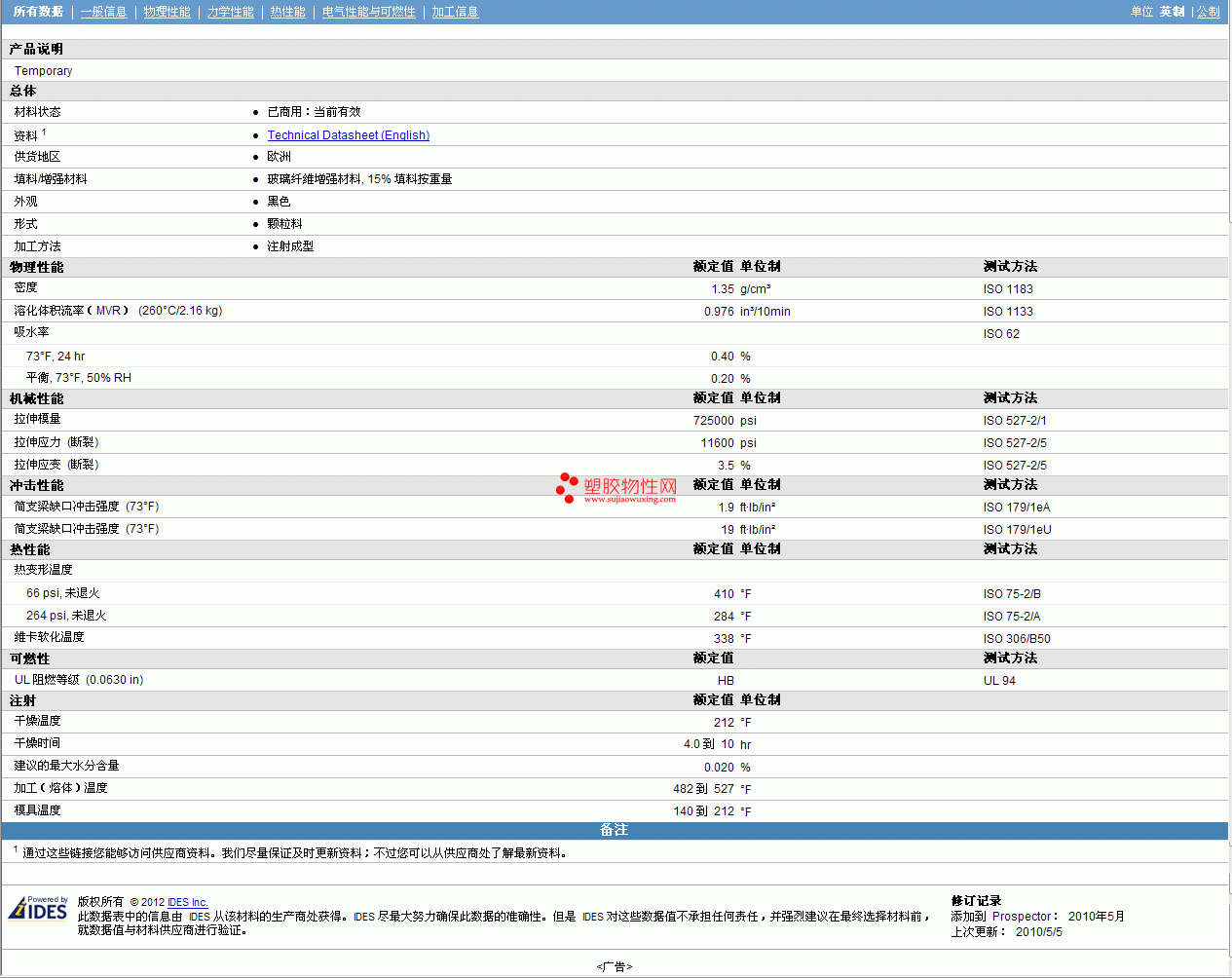This screenshot has height=978, width=1232.
Task: Click the 备注 notes header bar
Action: 615,830
